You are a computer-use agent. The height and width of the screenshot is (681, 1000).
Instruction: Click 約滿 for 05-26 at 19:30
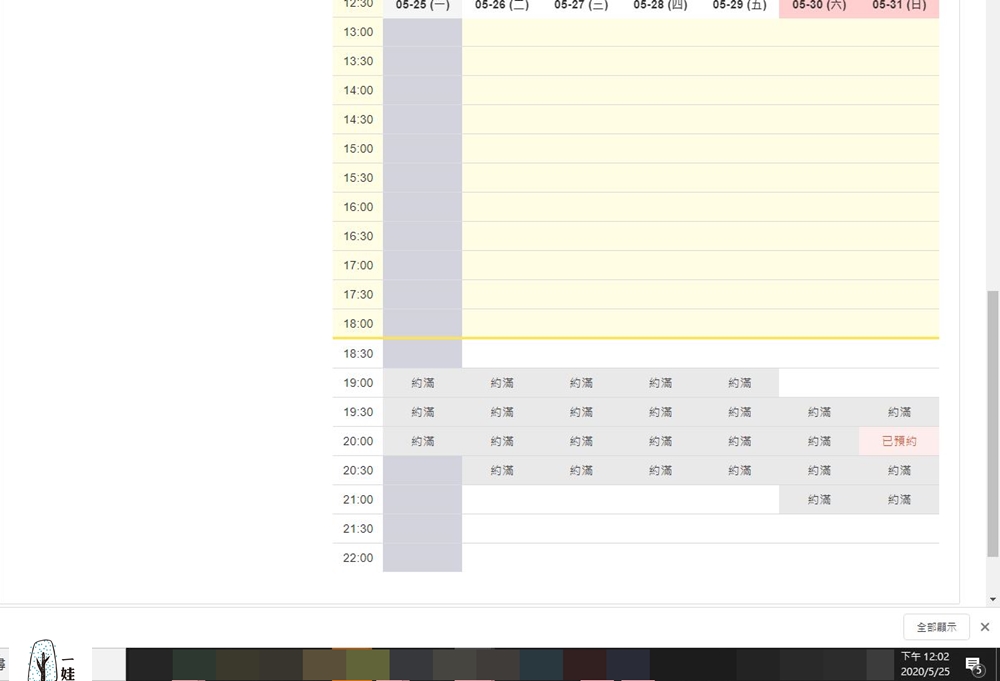(502, 412)
